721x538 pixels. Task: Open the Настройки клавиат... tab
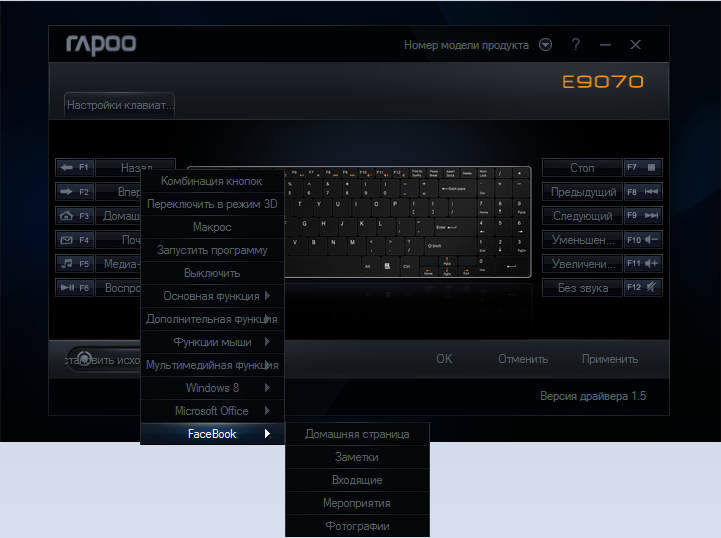click(x=120, y=105)
